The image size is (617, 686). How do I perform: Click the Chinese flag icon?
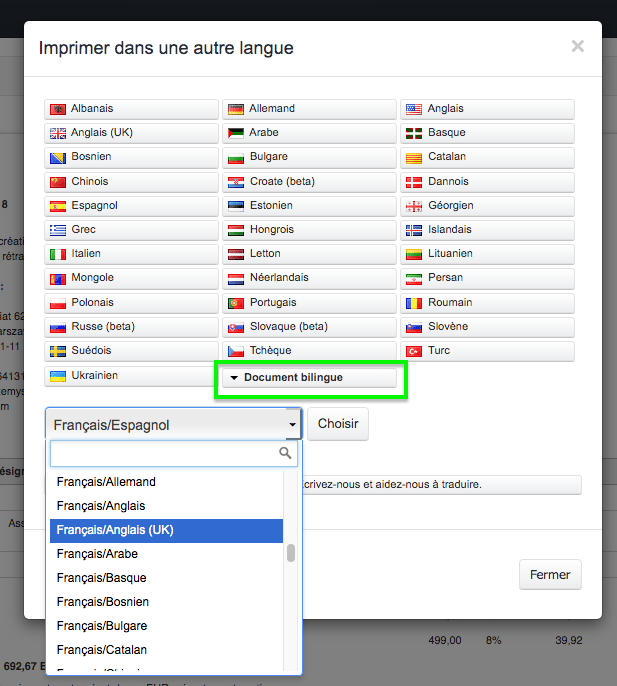[x=58, y=182]
